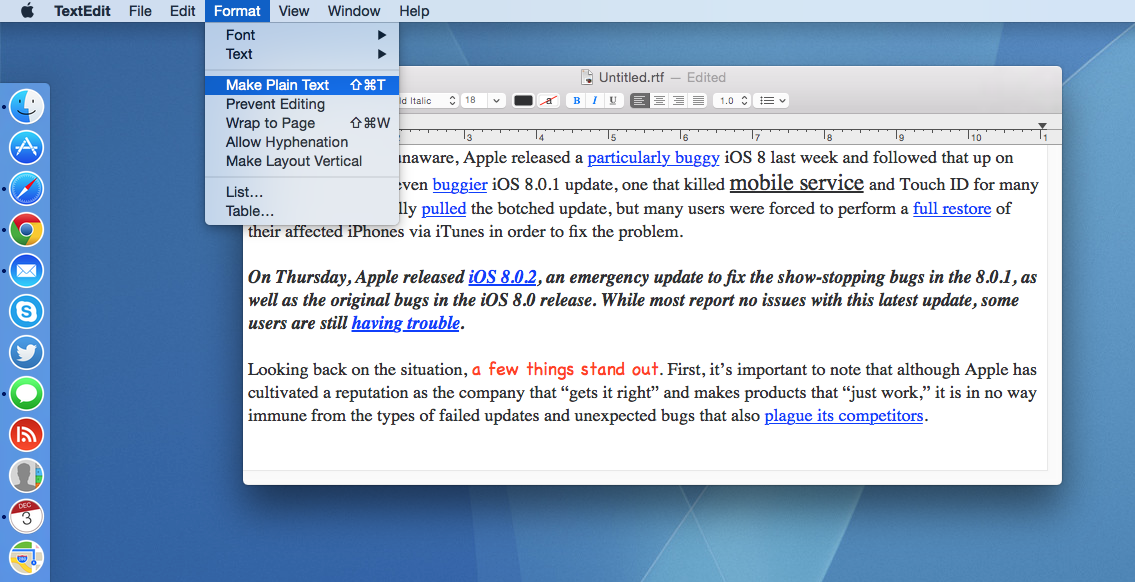Open the Font submenu in Format menu

pyautogui.click(x=240, y=35)
